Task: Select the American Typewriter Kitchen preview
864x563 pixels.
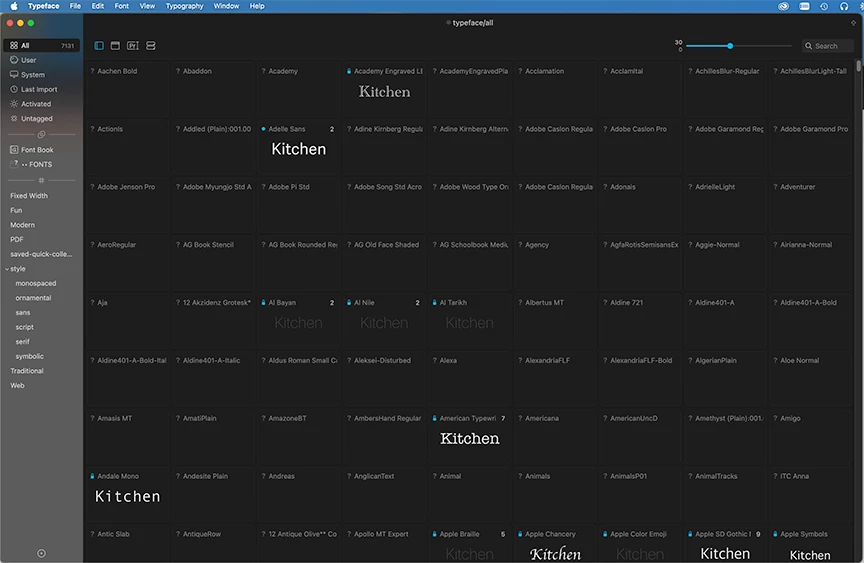Action: pos(469,439)
